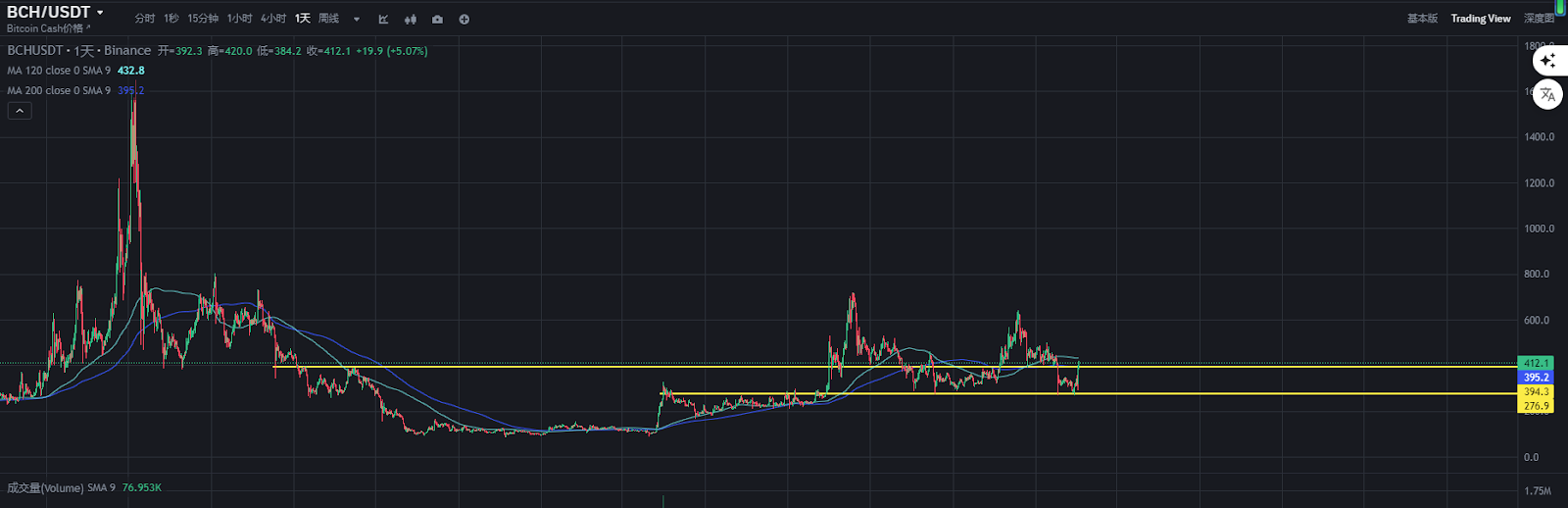Open the Bitcoin Cash价格 link
The width and height of the screenshot is (1568, 508).
pyautogui.click(x=48, y=28)
